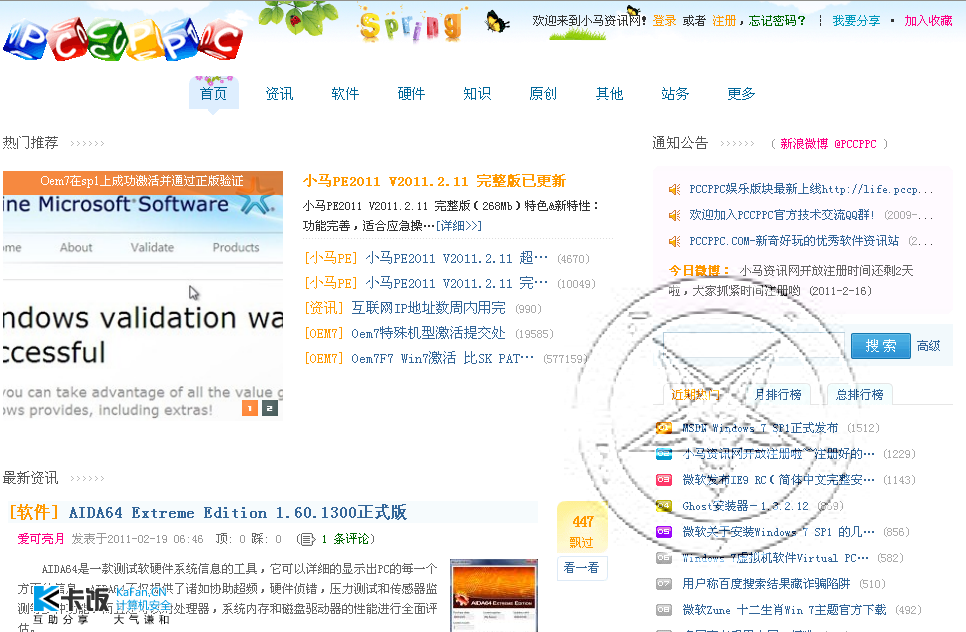Click the PCCPPC colorful cube logo

coord(123,39)
